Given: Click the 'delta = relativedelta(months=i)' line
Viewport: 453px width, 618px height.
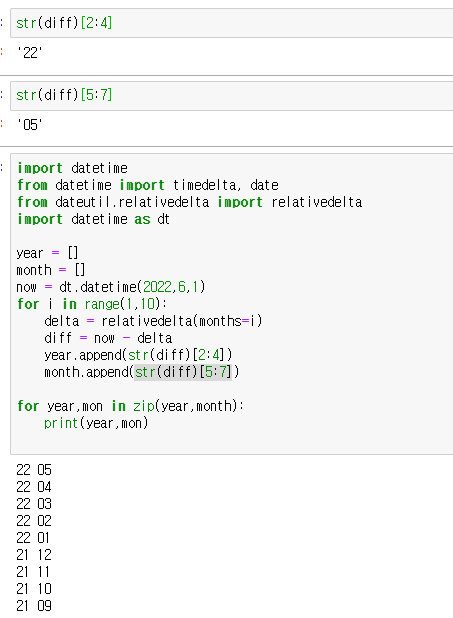Looking at the screenshot, I should tap(153, 321).
